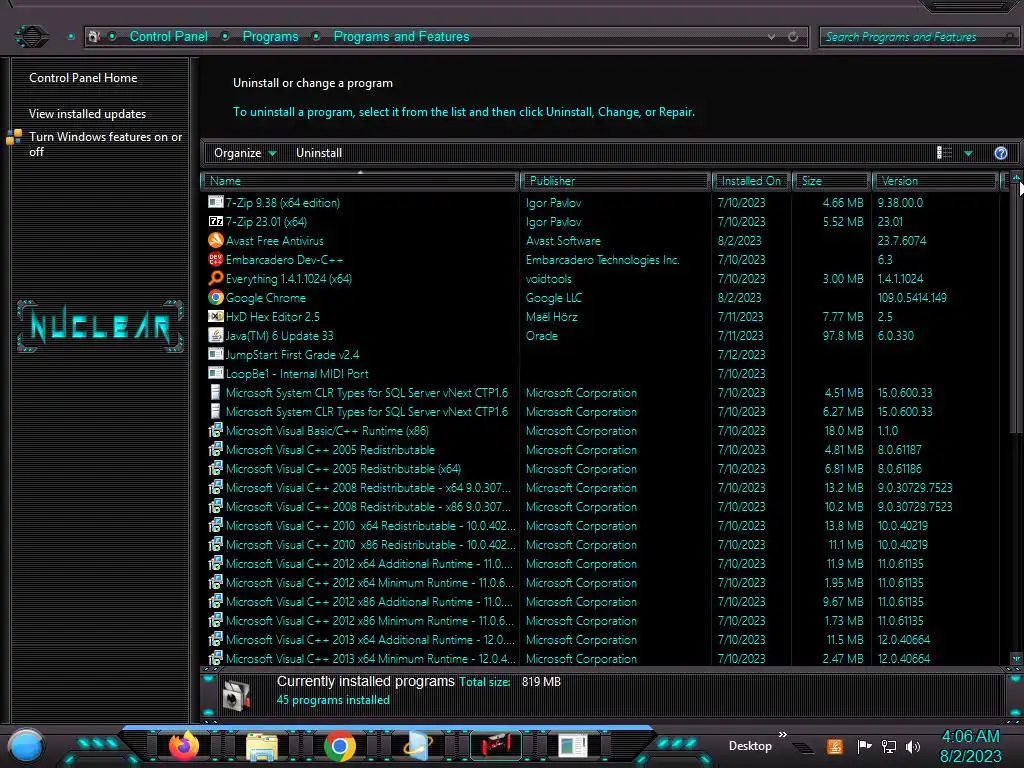This screenshot has height=768, width=1024.
Task: Click the scroll up arrow of list
Action: (x=1016, y=178)
